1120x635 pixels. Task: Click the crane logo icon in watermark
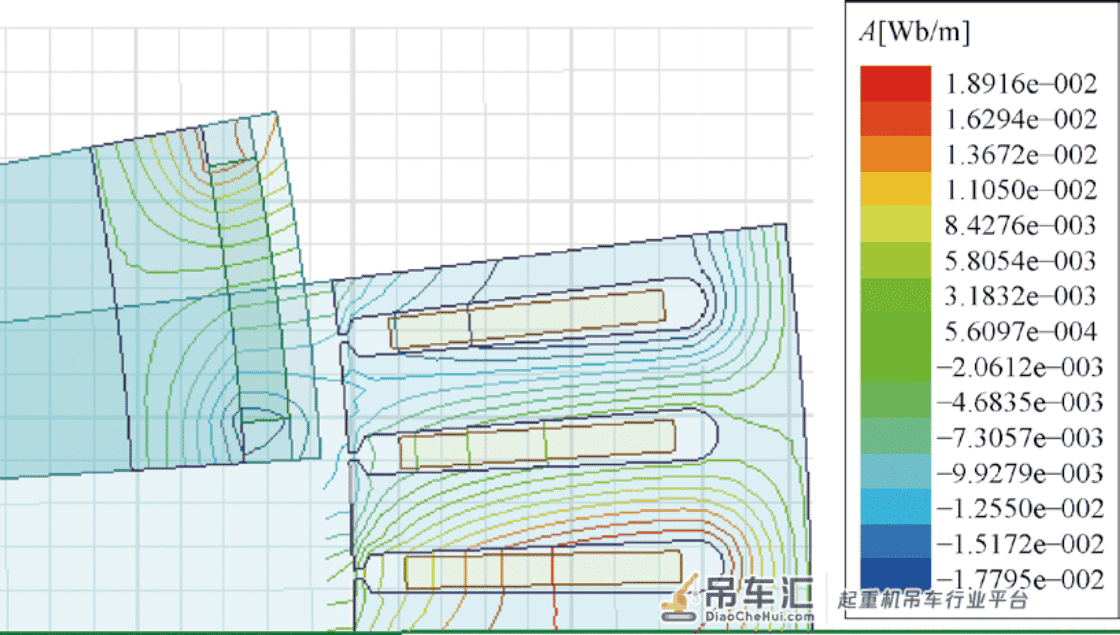(x=681, y=598)
